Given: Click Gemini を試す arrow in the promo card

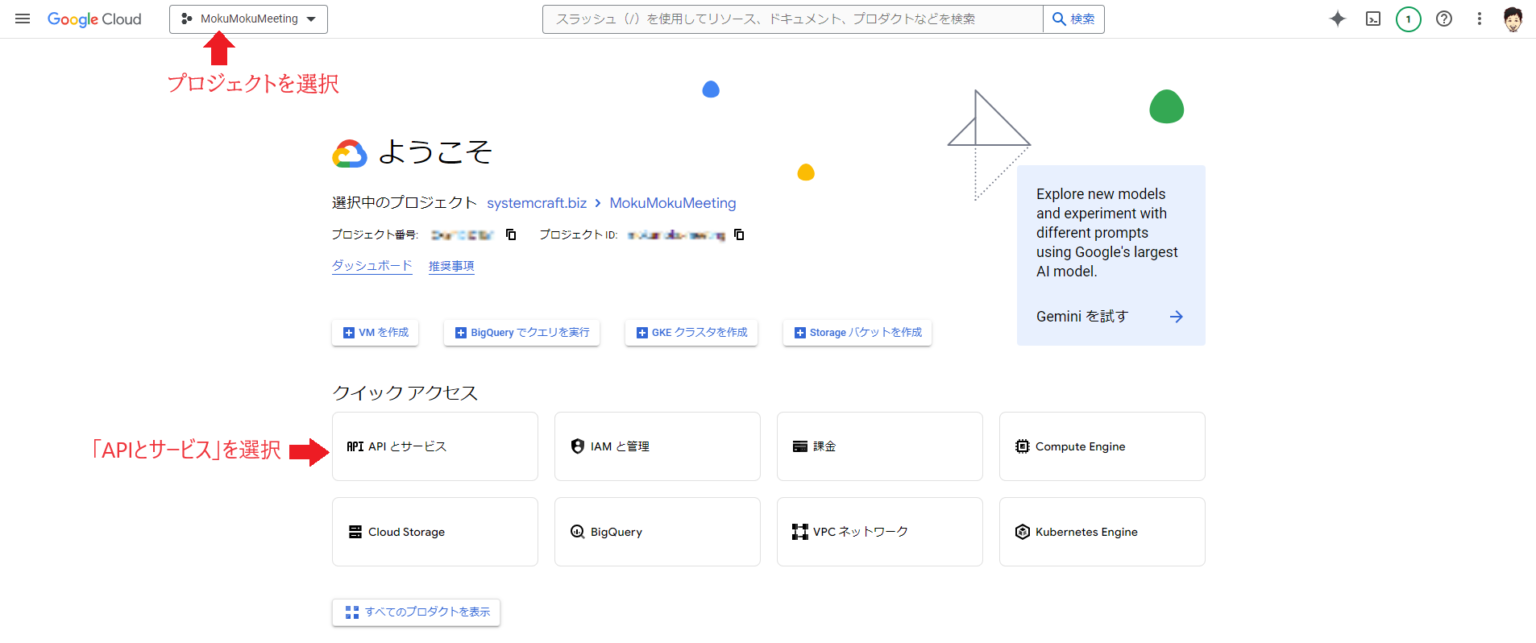Looking at the screenshot, I should point(1176,316).
